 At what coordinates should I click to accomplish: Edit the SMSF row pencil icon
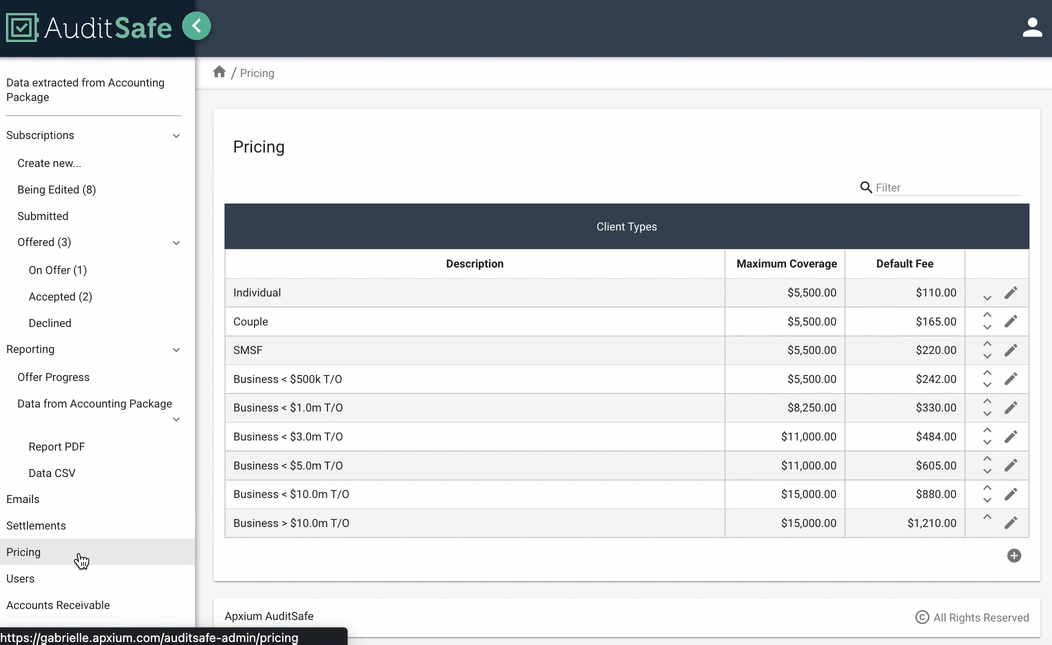click(x=1010, y=350)
